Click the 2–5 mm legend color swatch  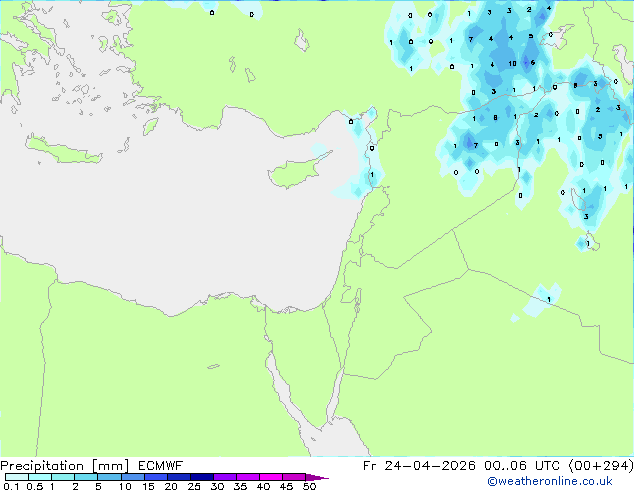pyautogui.click(x=86, y=477)
